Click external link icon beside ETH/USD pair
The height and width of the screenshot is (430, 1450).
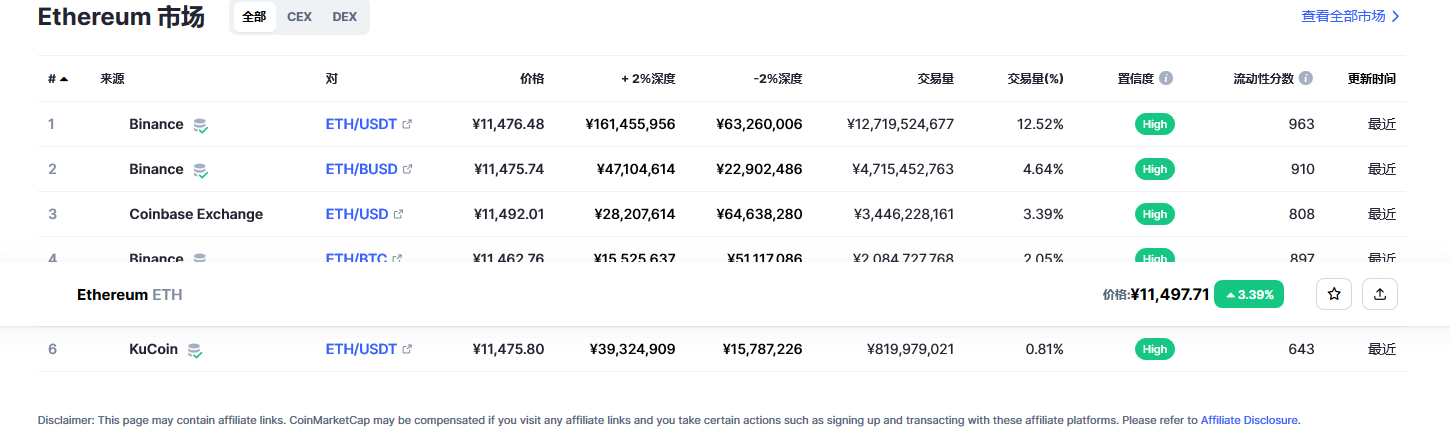pyautogui.click(x=399, y=214)
